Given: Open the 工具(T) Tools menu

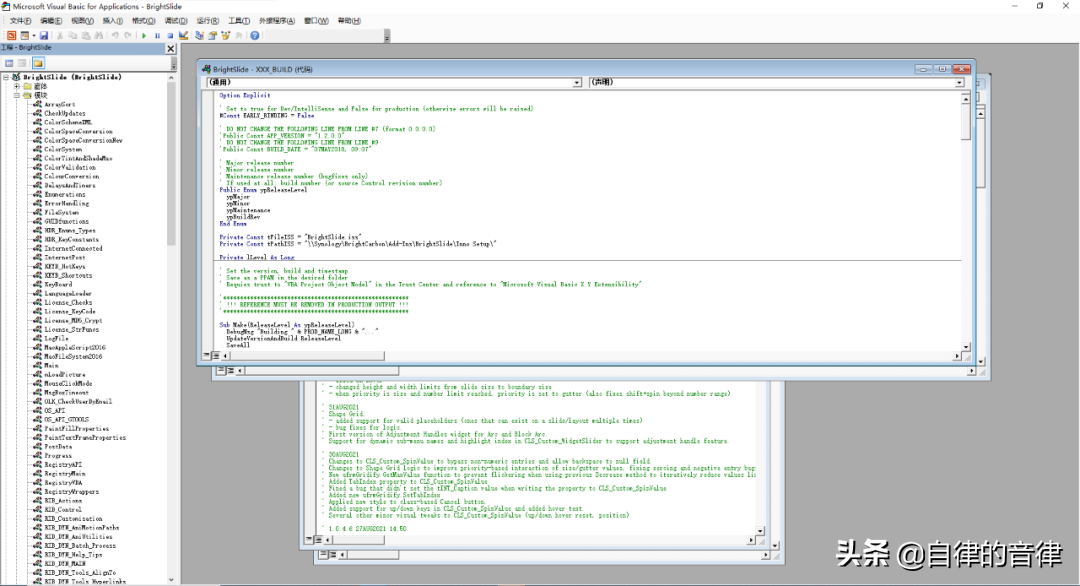Looking at the screenshot, I should pyautogui.click(x=239, y=21).
